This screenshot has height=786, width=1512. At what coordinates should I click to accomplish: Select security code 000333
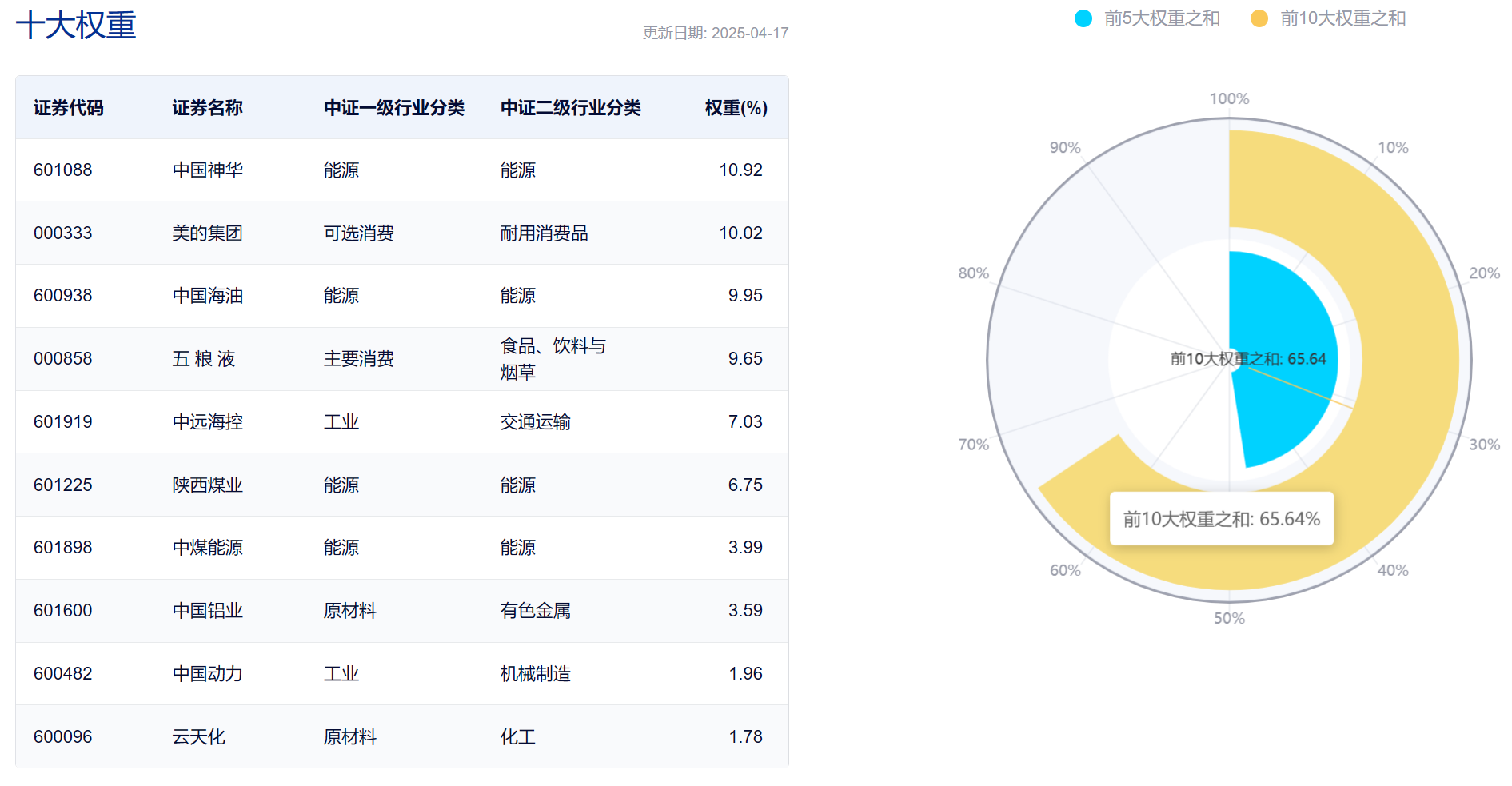63,233
